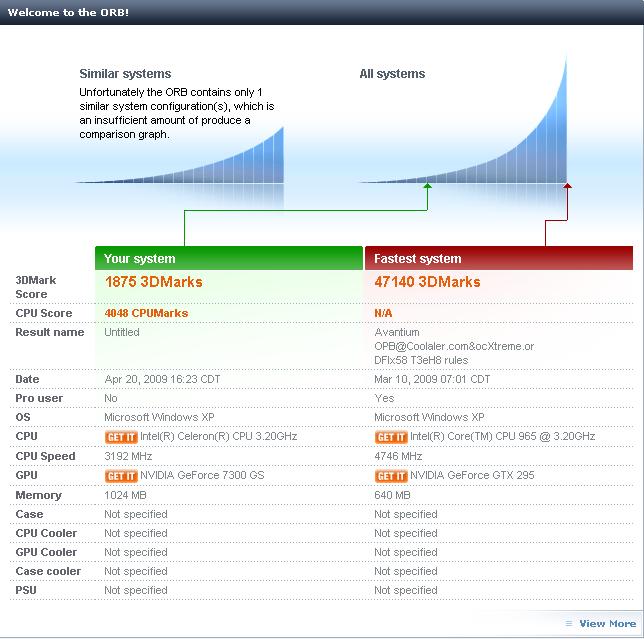Click the N/A CPU score value
This screenshot has width=644, height=639.
coord(383,313)
